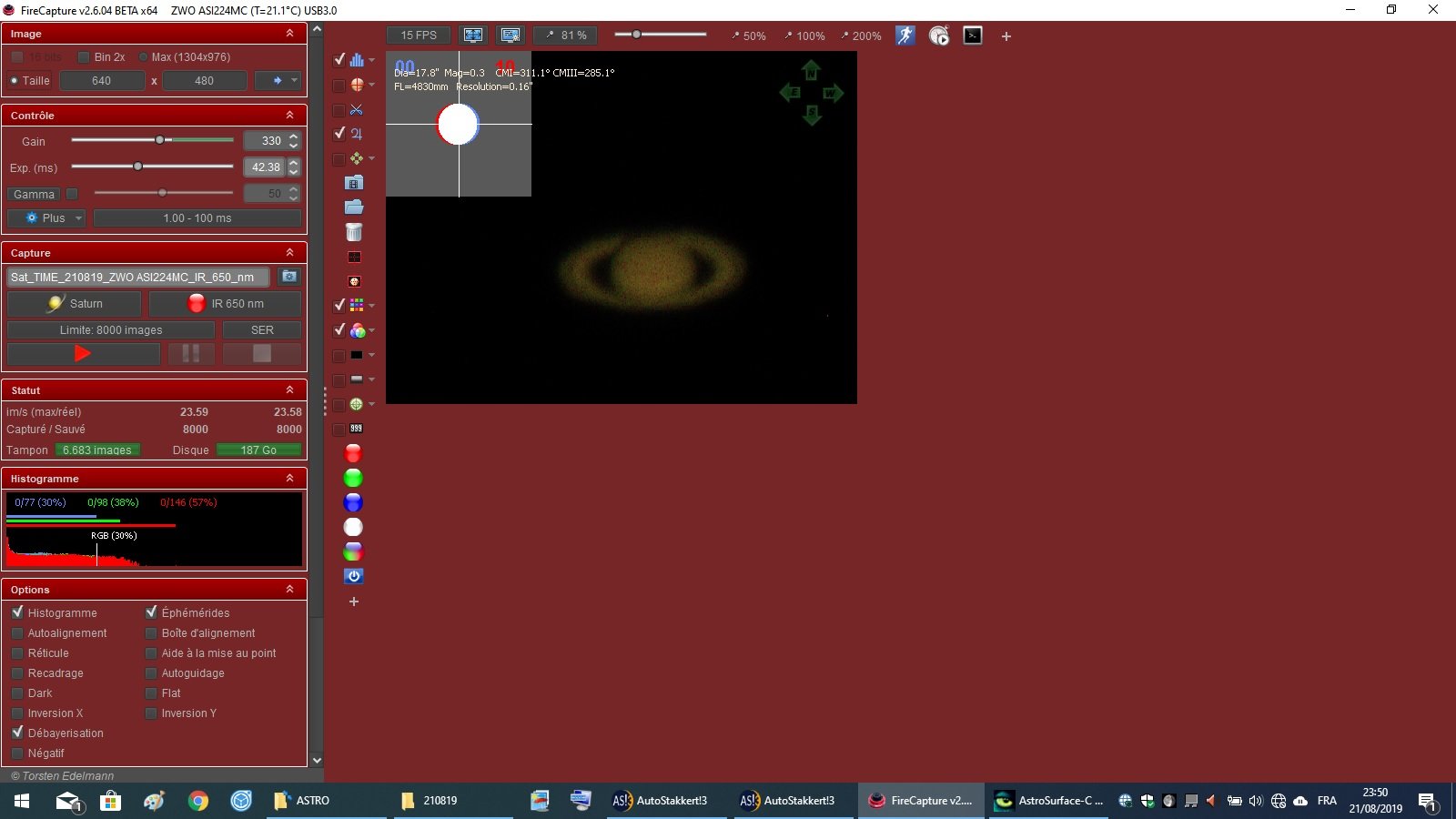Image resolution: width=1456 pixels, height=819 pixels.
Task: Open the histogram tool icon in toolbar
Action: 357,60
